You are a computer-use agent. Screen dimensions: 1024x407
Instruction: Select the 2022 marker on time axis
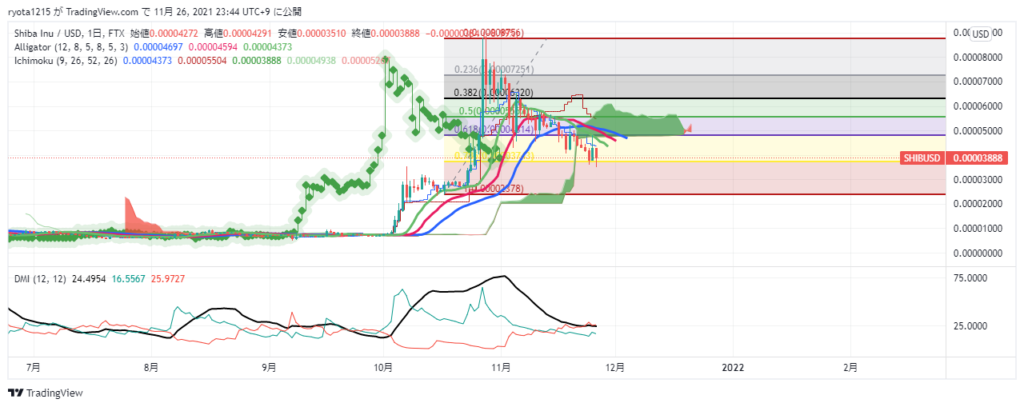click(x=733, y=367)
